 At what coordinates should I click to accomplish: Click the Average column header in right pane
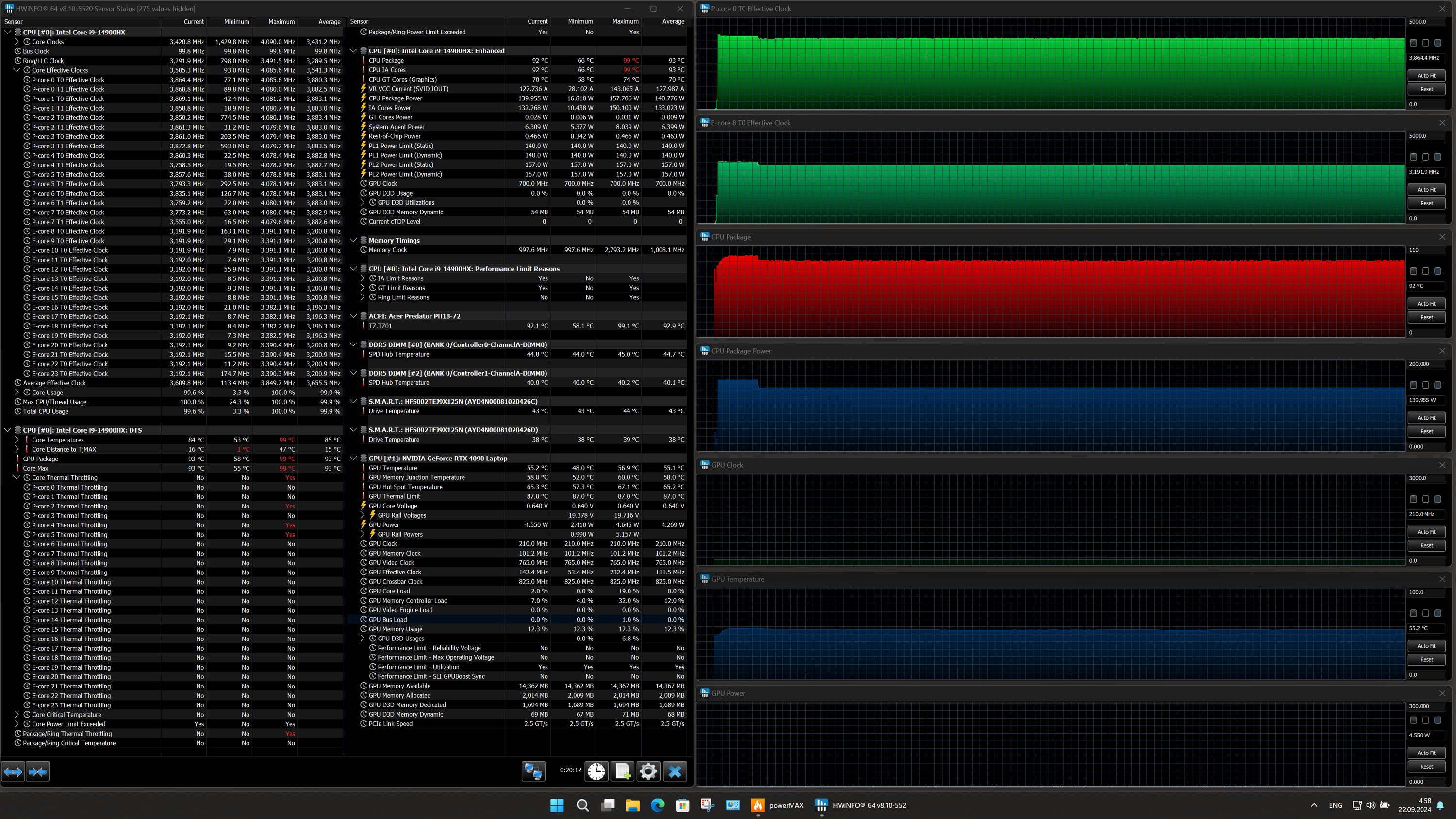pos(673,21)
